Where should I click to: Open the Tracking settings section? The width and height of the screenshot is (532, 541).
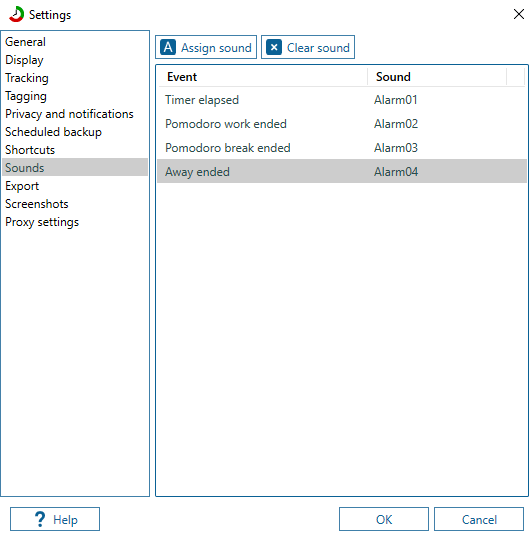[x=27, y=78]
